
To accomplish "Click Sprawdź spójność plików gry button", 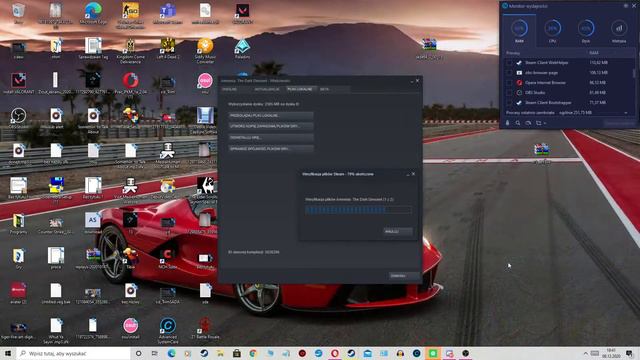I will click(x=271, y=149).
